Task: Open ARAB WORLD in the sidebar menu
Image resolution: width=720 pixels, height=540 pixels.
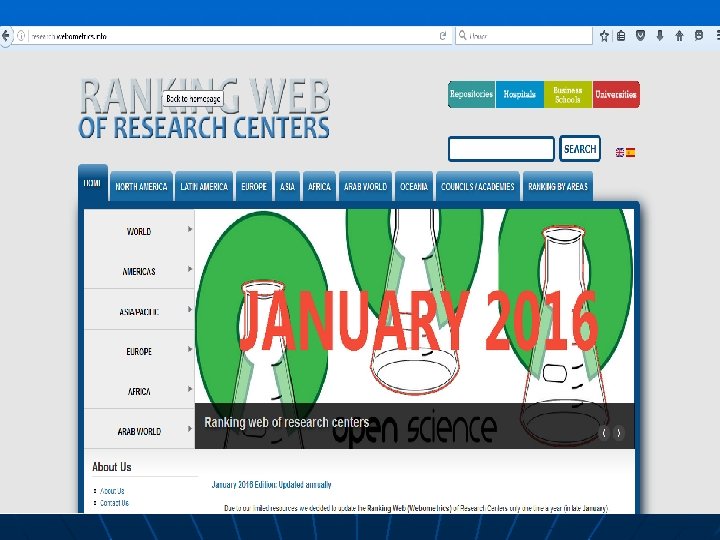Action: tap(139, 432)
